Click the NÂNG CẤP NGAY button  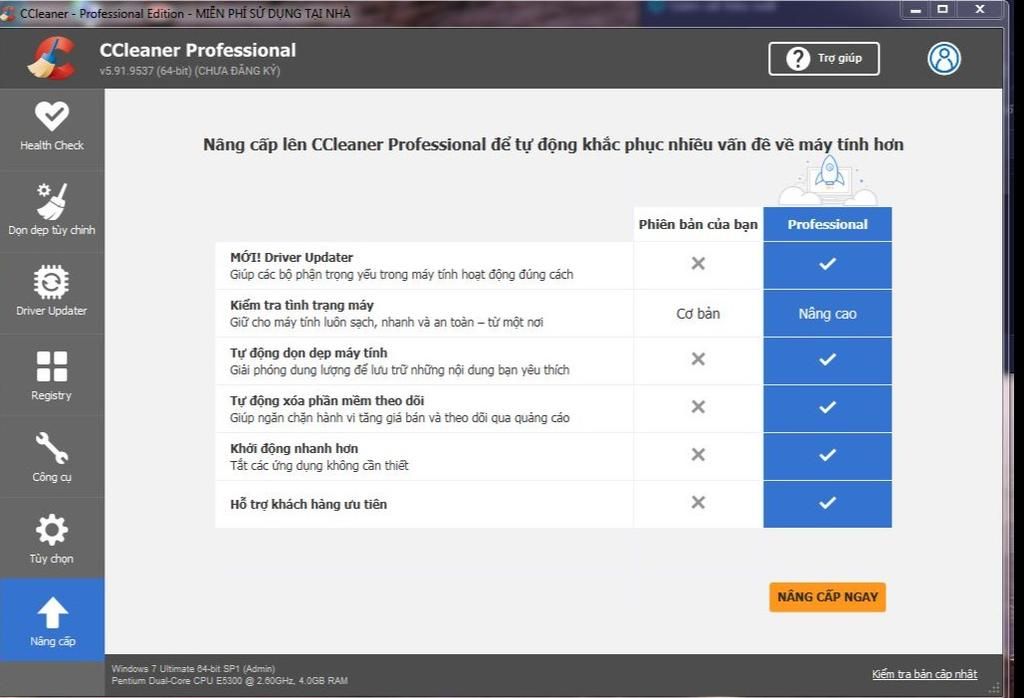pos(827,597)
